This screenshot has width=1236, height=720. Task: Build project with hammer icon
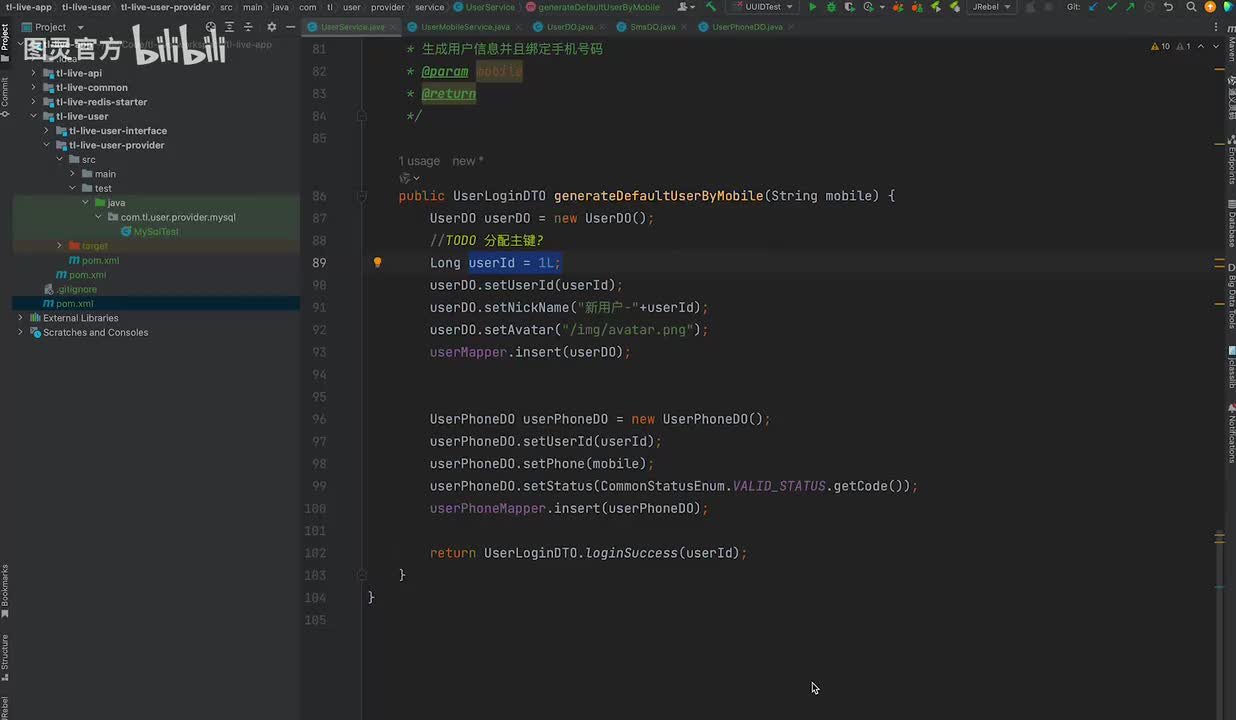tap(711, 7)
